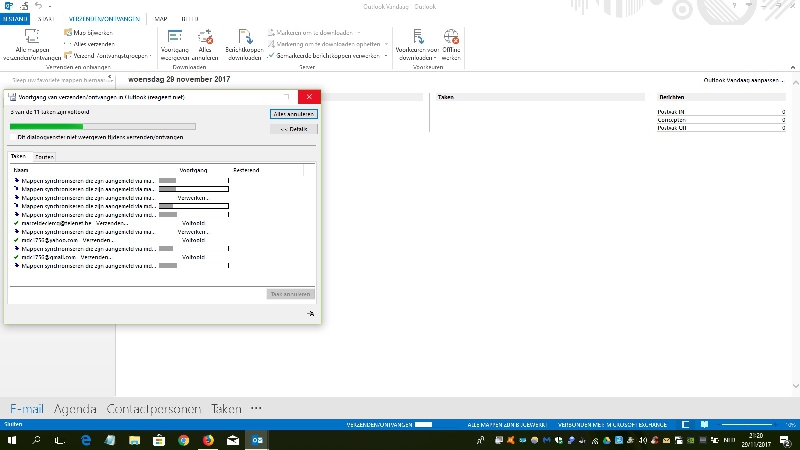Go to the F-mail navigation item
800x450 pixels.
tap(27, 409)
